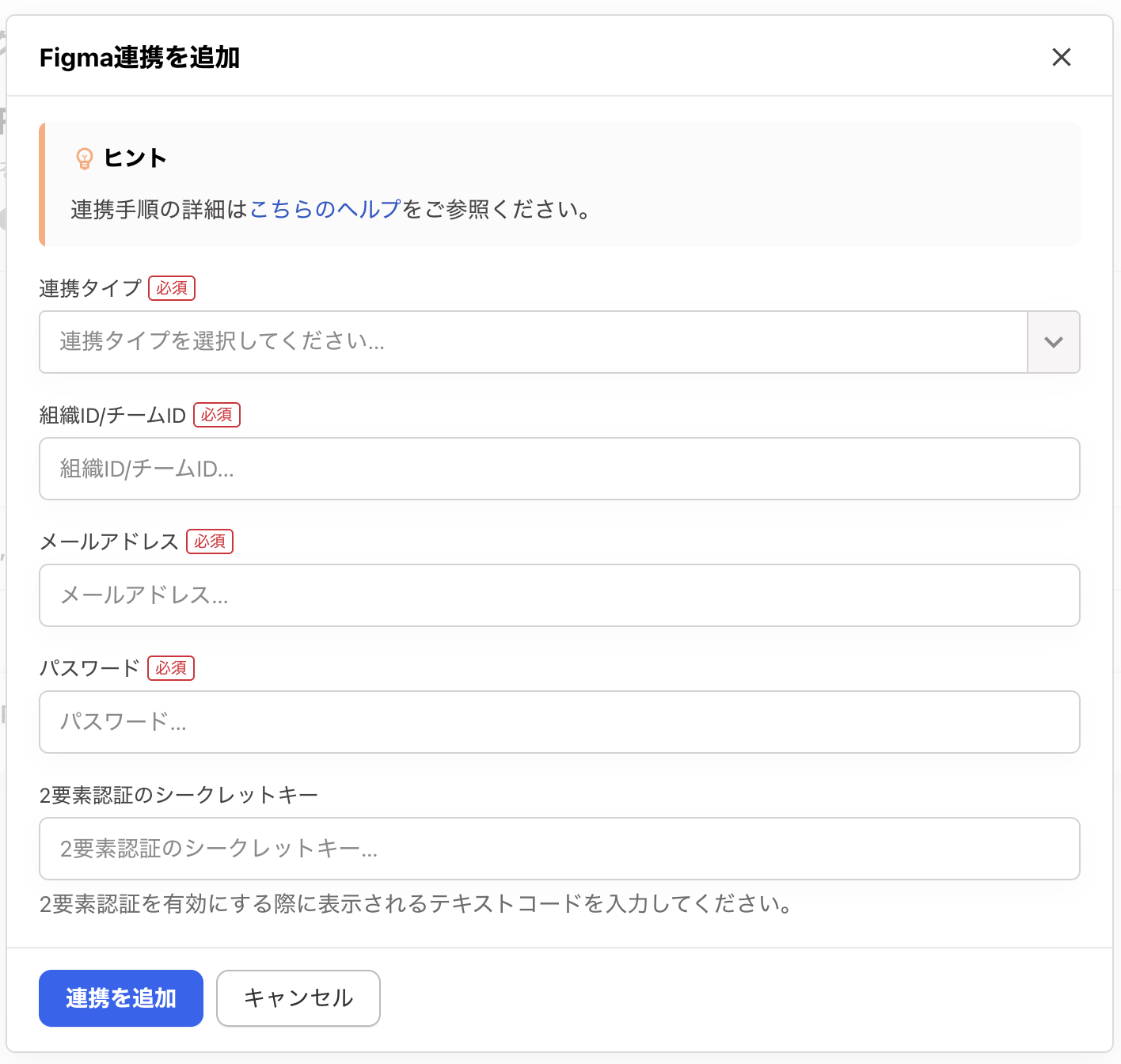Click the 必須 badge beside 組織ID/チームID label
1121x1064 pixels.
(217, 415)
